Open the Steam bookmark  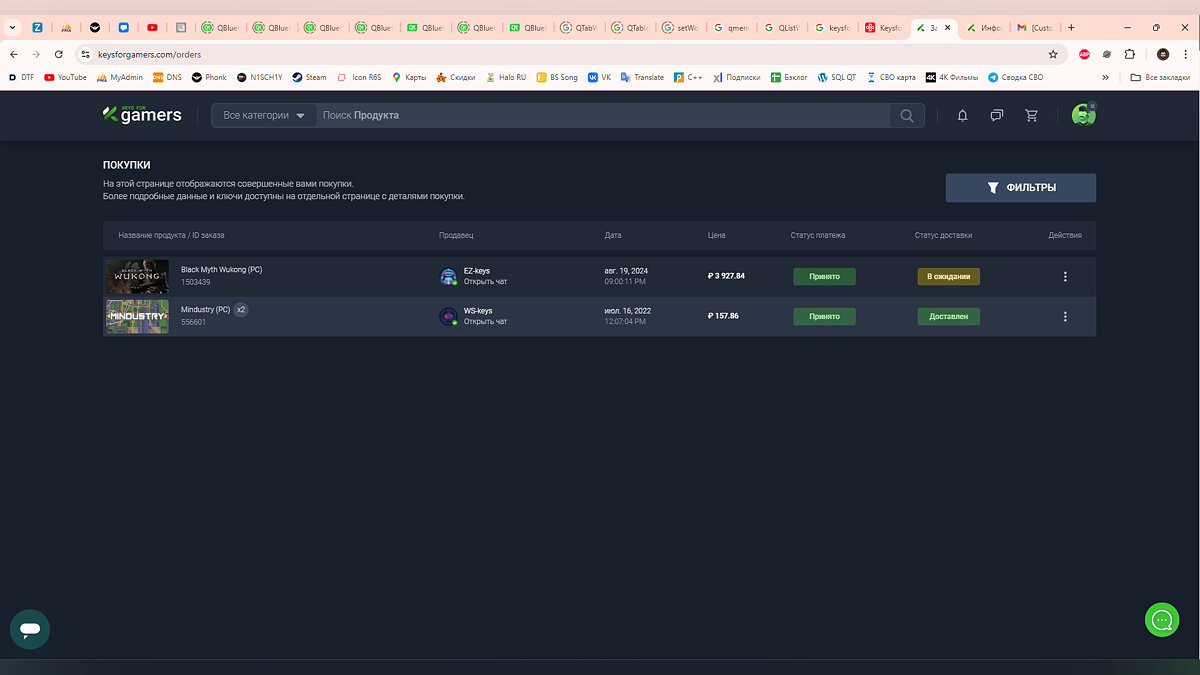click(x=309, y=77)
